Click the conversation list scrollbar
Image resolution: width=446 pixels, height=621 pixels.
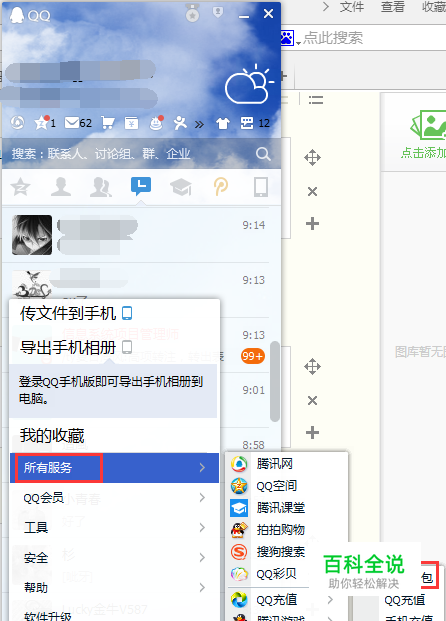[275, 381]
